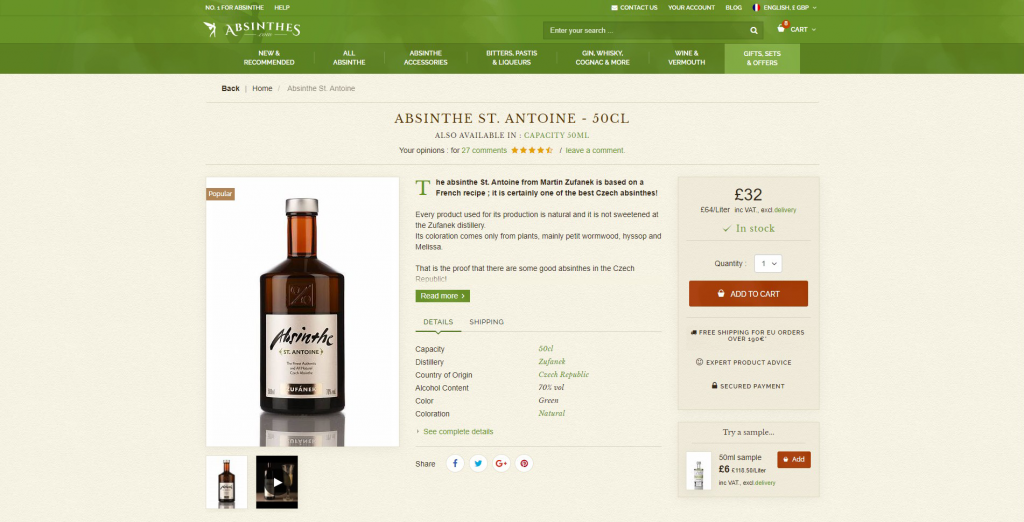This screenshot has height=522, width=1024.
Task: Click the search magnifier icon
Action: click(753, 30)
